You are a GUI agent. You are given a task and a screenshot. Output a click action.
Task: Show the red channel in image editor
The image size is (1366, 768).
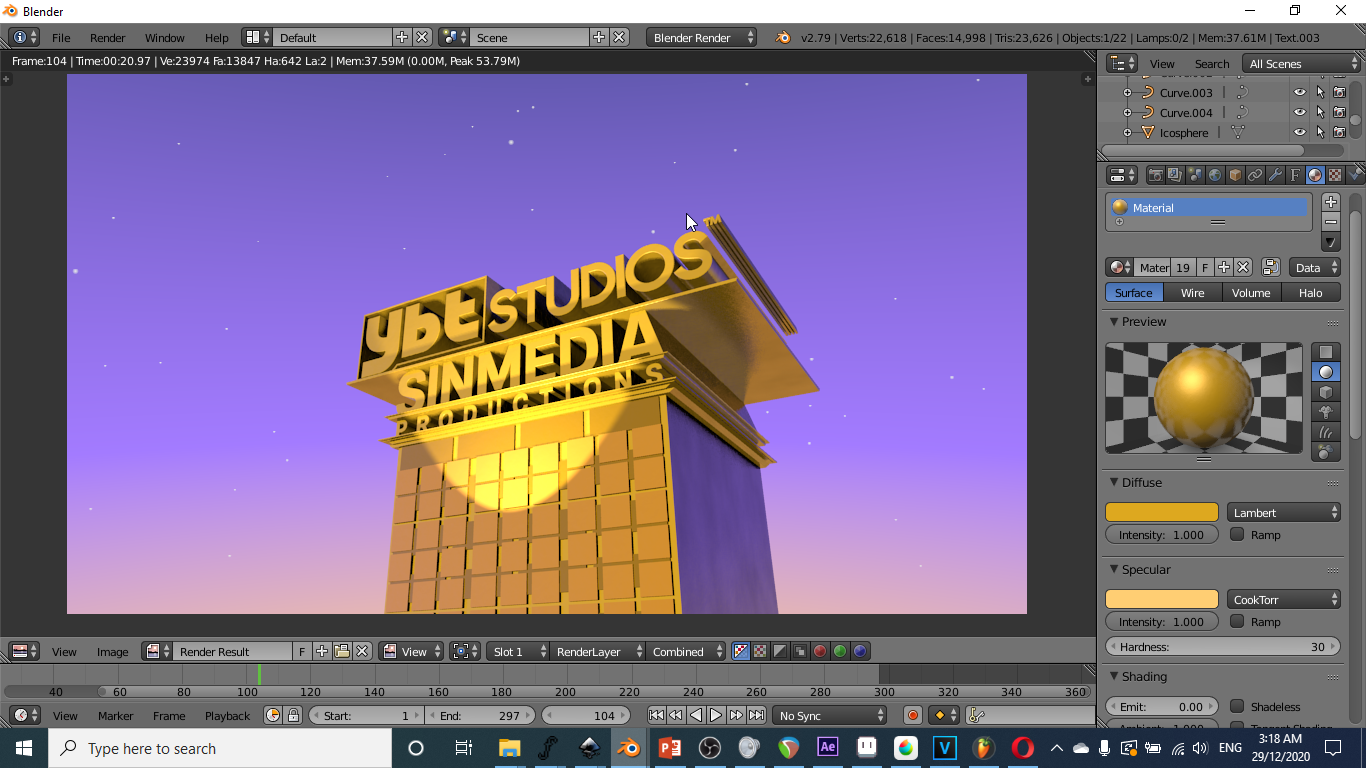tap(820, 651)
